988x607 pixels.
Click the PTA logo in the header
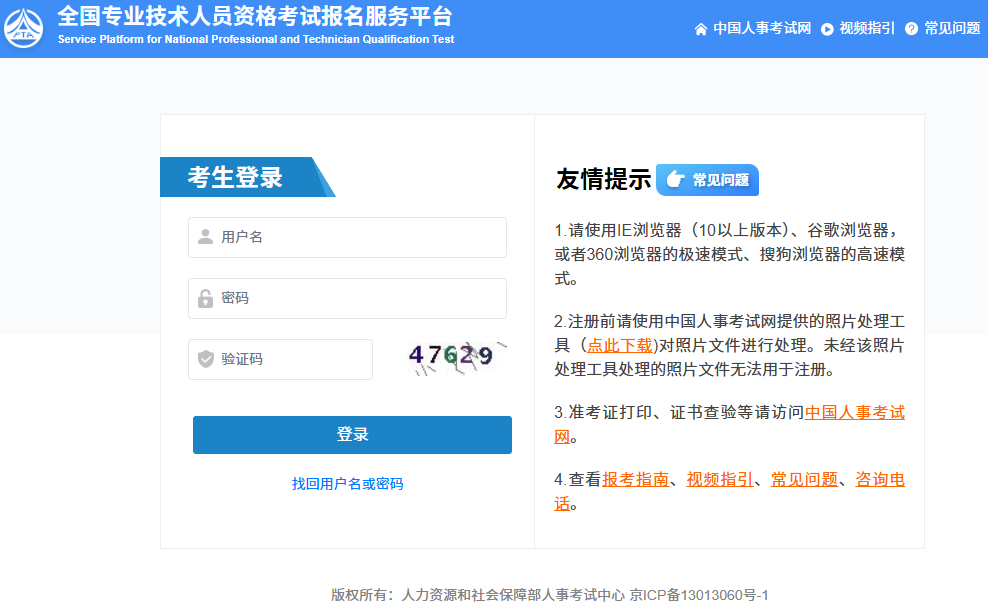25,28
